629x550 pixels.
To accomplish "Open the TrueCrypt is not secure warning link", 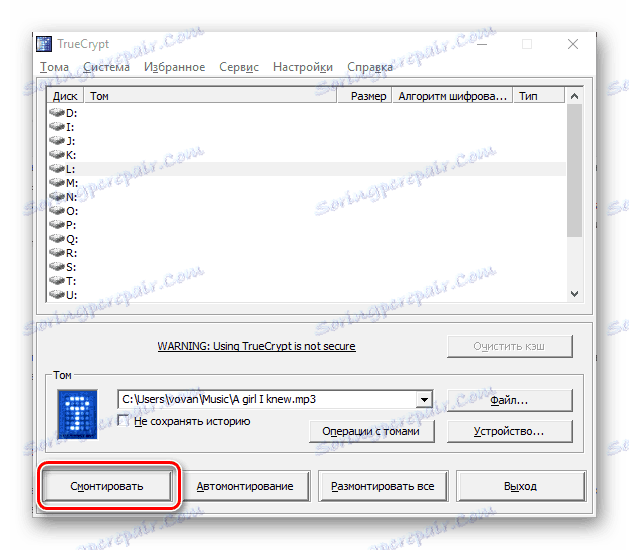I will (x=256, y=346).
